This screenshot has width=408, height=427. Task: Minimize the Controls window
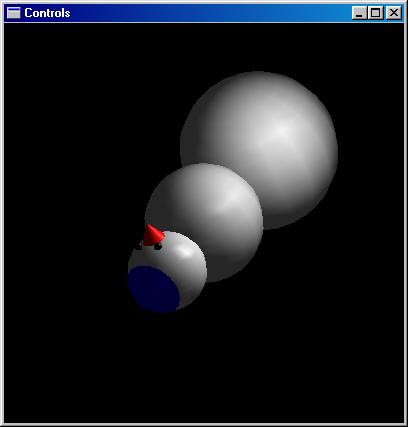359,13
